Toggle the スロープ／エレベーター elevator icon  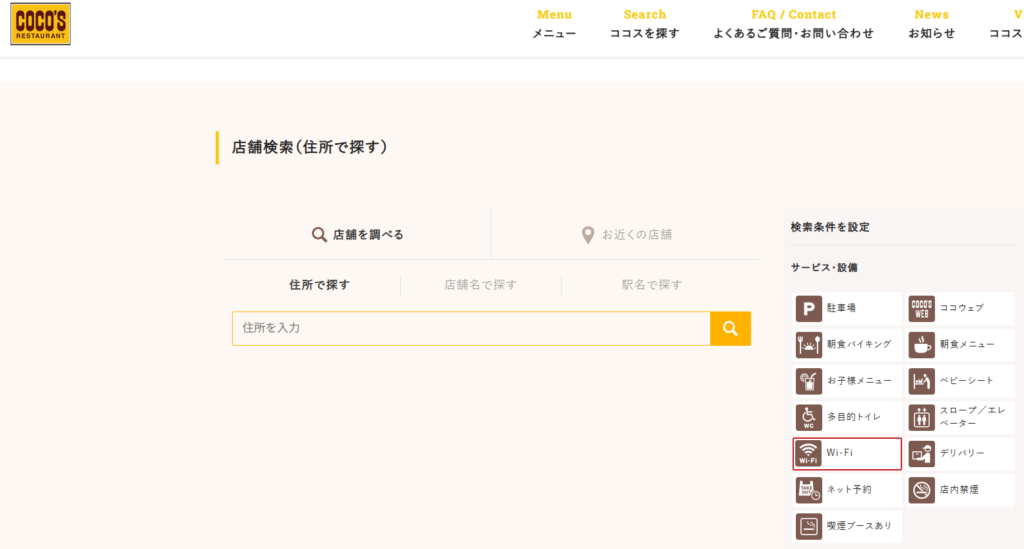coord(921,418)
